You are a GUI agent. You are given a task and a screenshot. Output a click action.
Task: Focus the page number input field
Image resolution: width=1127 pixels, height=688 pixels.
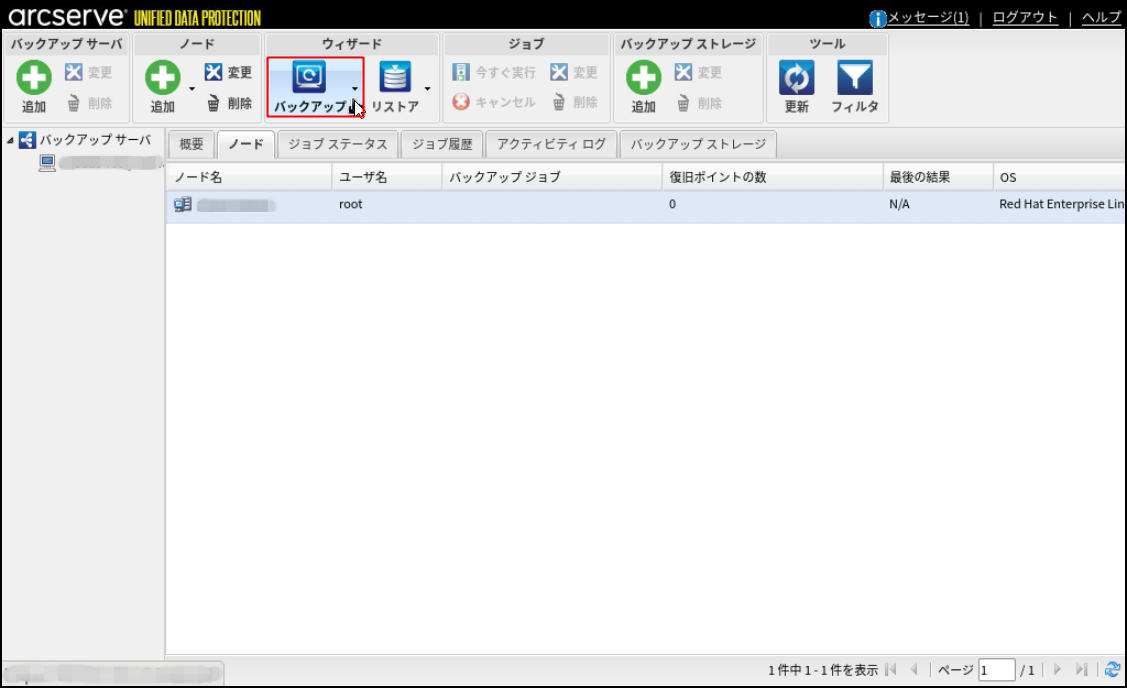[996, 670]
